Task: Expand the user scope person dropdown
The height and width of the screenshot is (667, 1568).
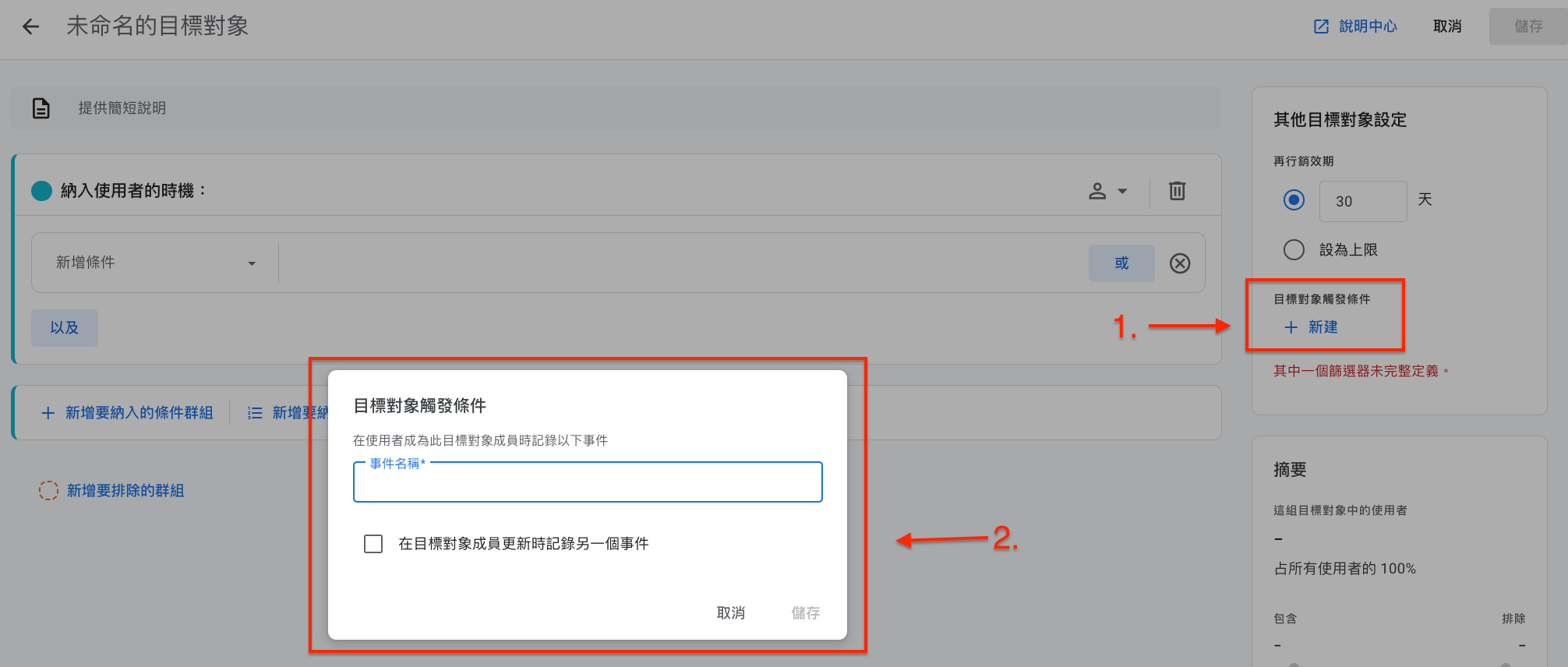Action: point(1107,191)
